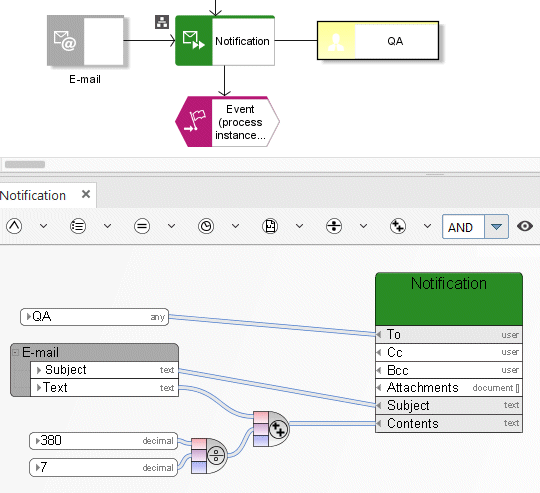This screenshot has height=493, width=540.
Task: Click the concatenate plus operator icon
Action: (x=398, y=227)
